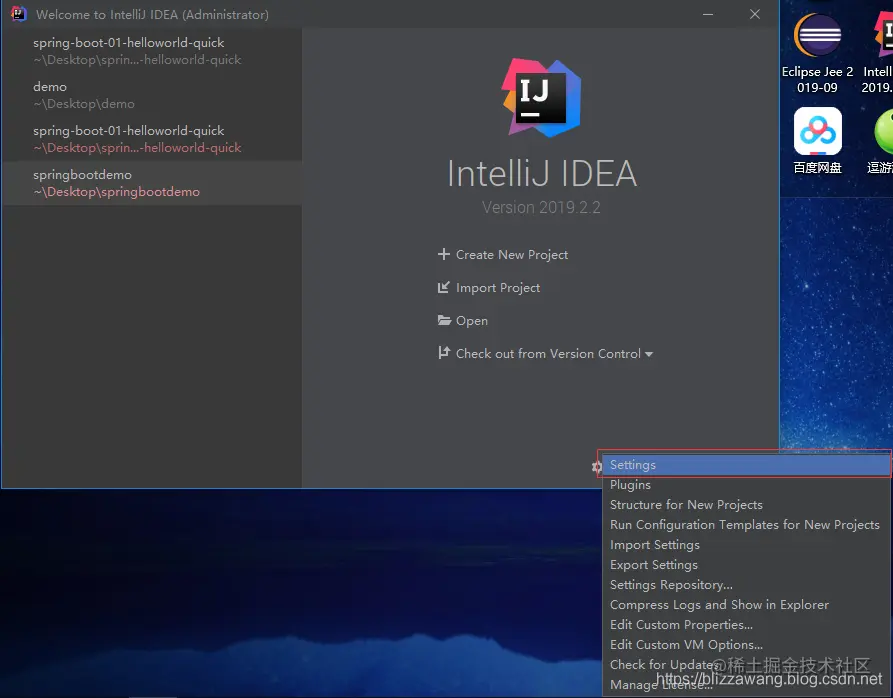
Task: Open the Eclipse Jee 2019-09 desktop shortcut
Action: tap(817, 54)
